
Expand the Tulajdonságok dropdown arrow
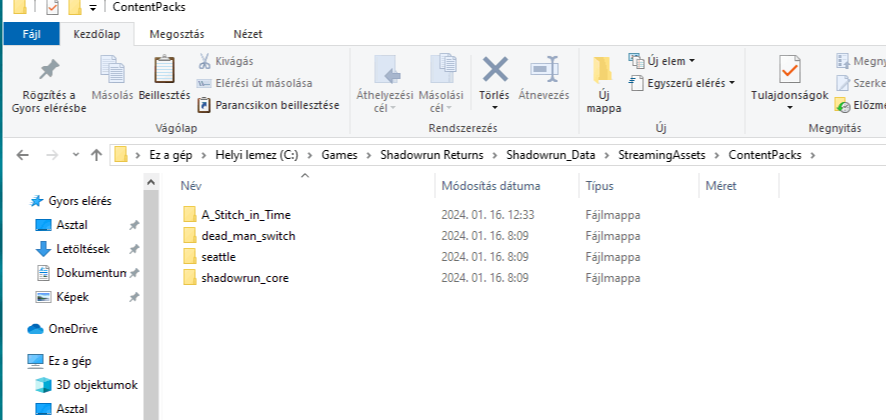tap(789, 108)
